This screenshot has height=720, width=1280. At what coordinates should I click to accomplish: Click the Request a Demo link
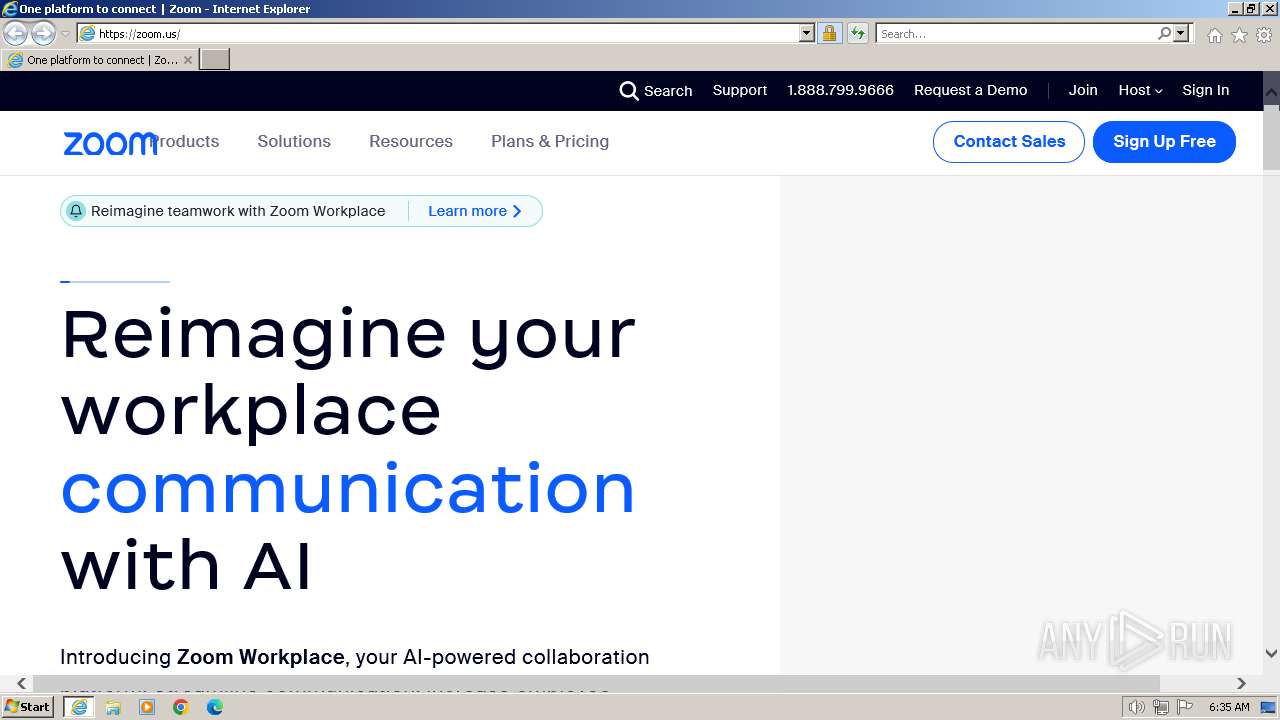(970, 90)
